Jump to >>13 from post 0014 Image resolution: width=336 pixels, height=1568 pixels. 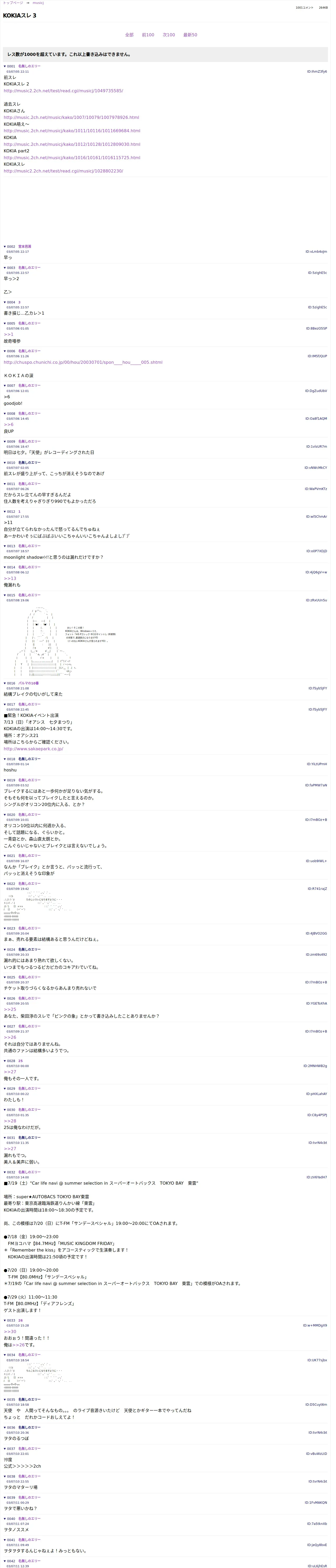pyautogui.click(x=10, y=578)
